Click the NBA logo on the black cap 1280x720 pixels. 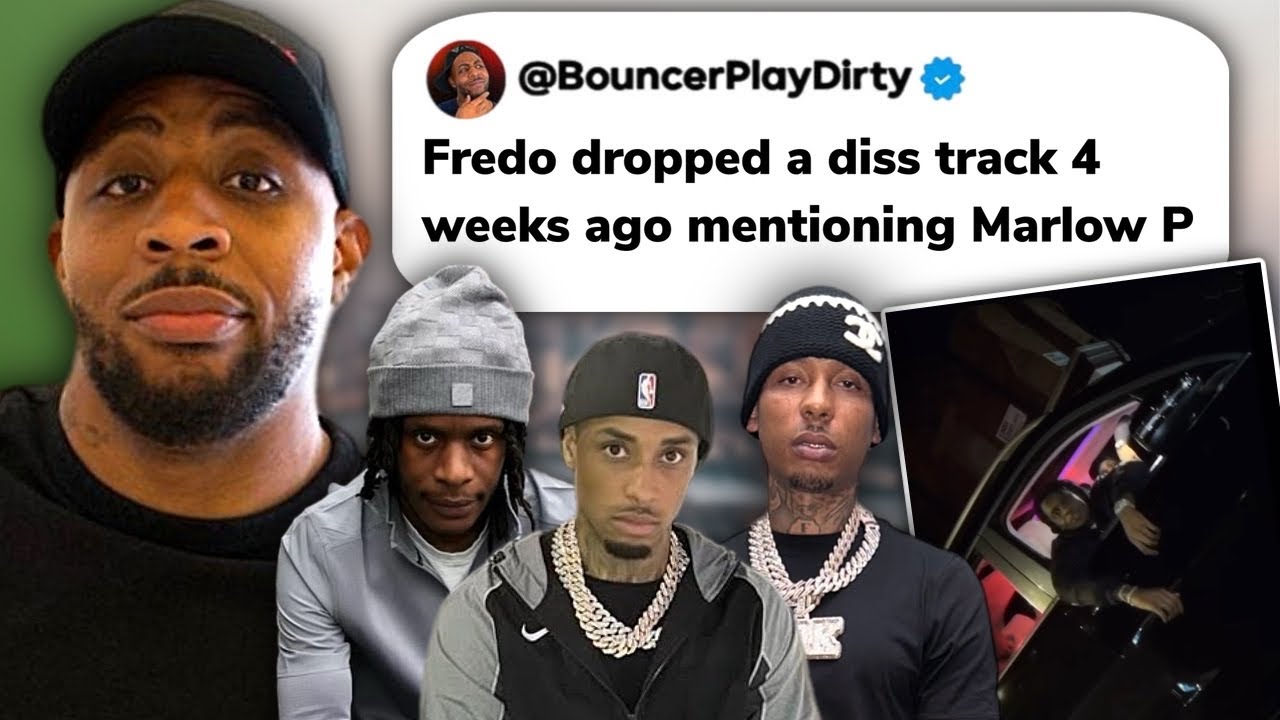[x=647, y=390]
